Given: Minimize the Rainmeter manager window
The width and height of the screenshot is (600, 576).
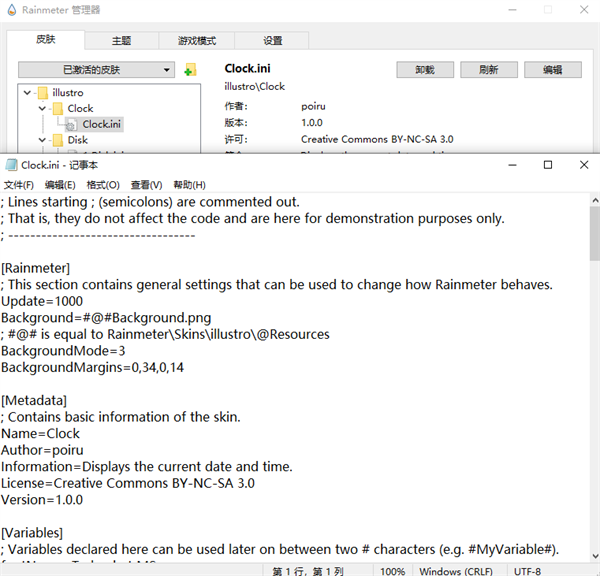Looking at the screenshot, I should point(512,10).
